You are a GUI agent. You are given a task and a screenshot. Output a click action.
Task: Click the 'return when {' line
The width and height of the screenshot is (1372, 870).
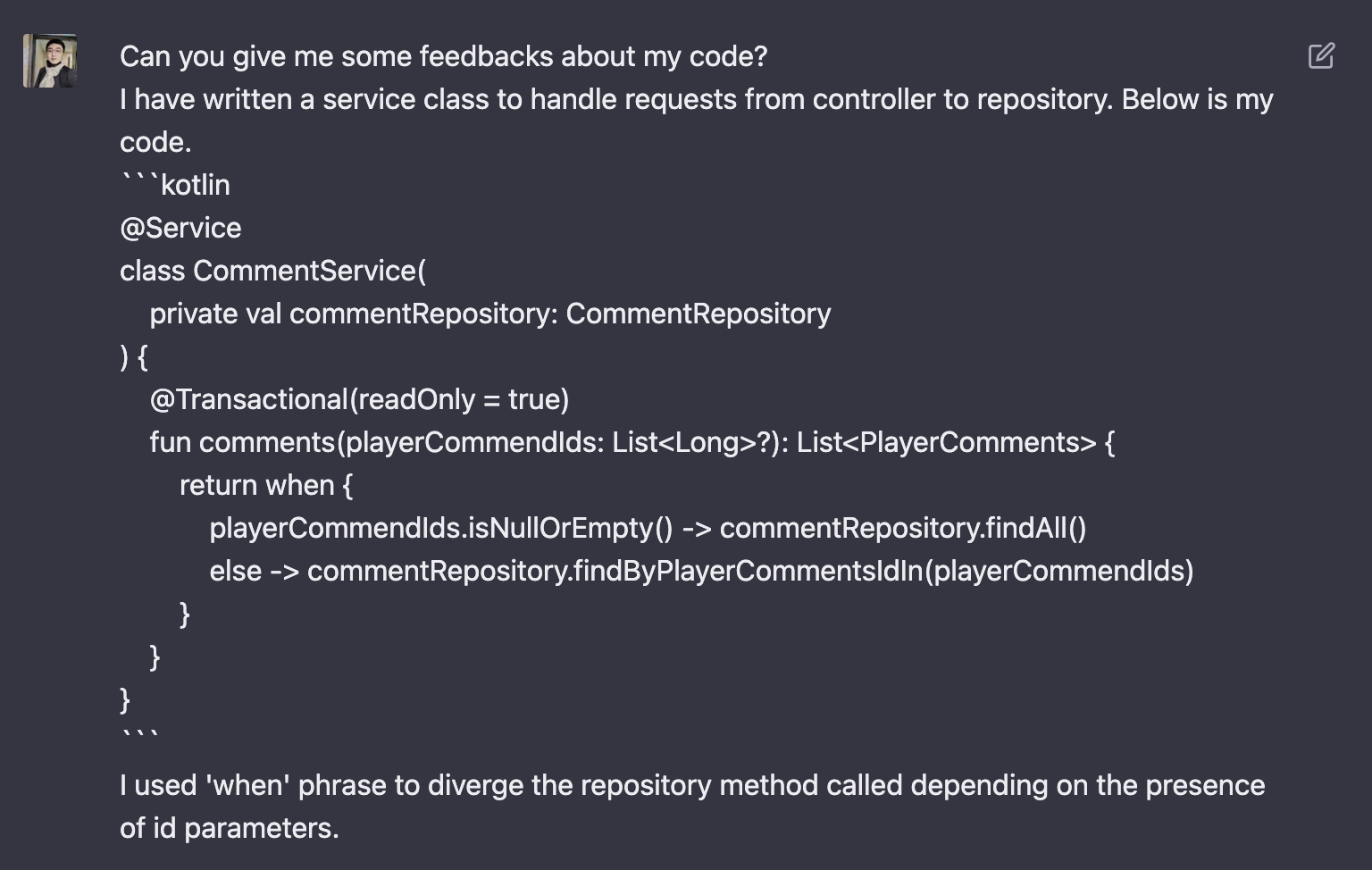pos(266,485)
